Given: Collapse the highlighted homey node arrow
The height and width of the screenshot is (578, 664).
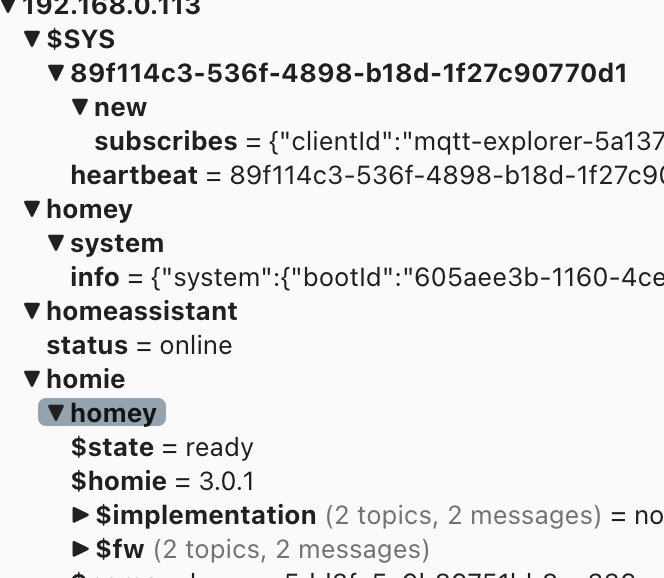Looking at the screenshot, I should click(x=56, y=412).
